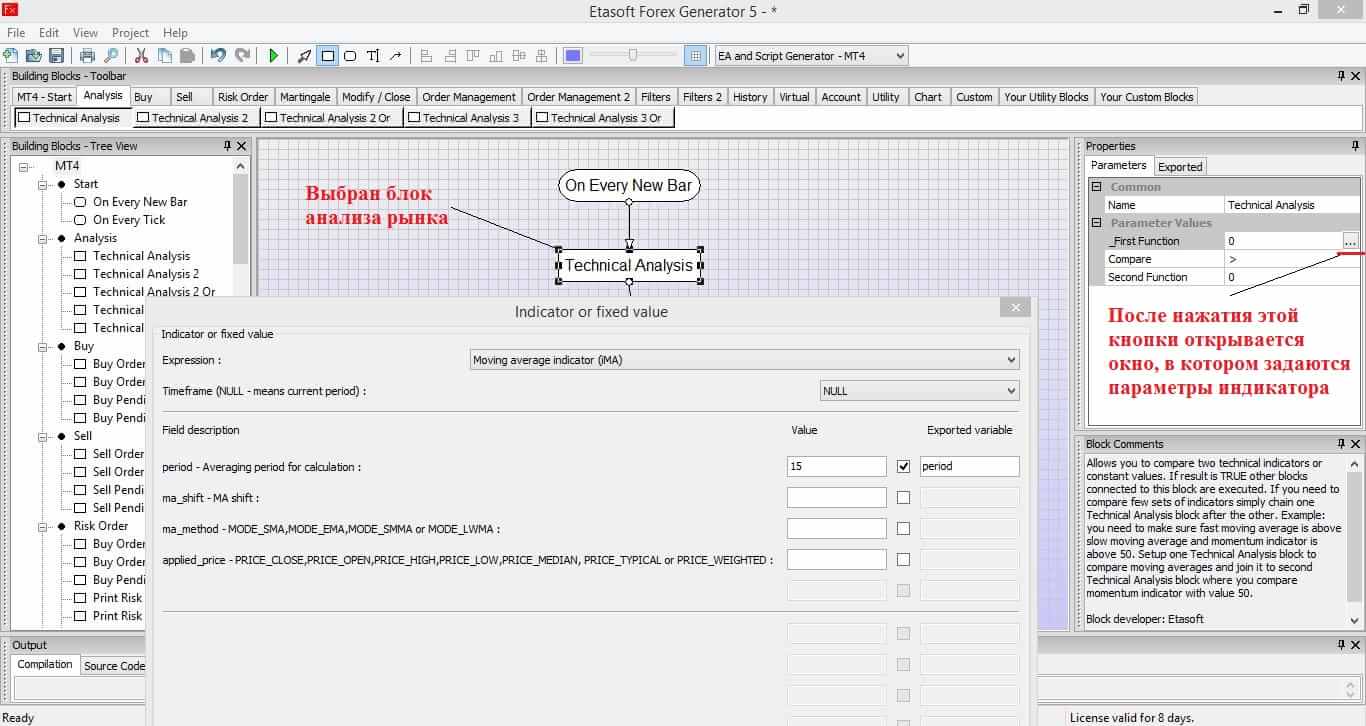Collapse the Buy tree node
The height and width of the screenshot is (726, 1366).
point(43,346)
